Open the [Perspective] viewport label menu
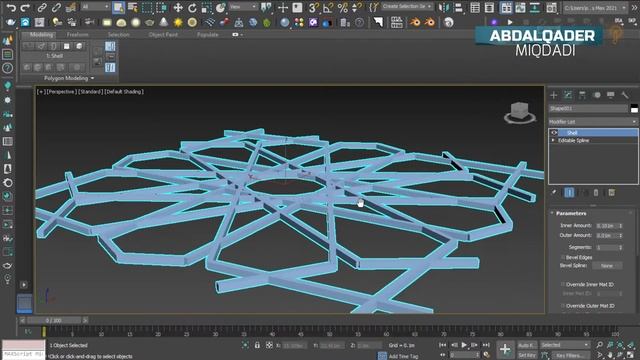This screenshot has width=640, height=360. (62, 92)
